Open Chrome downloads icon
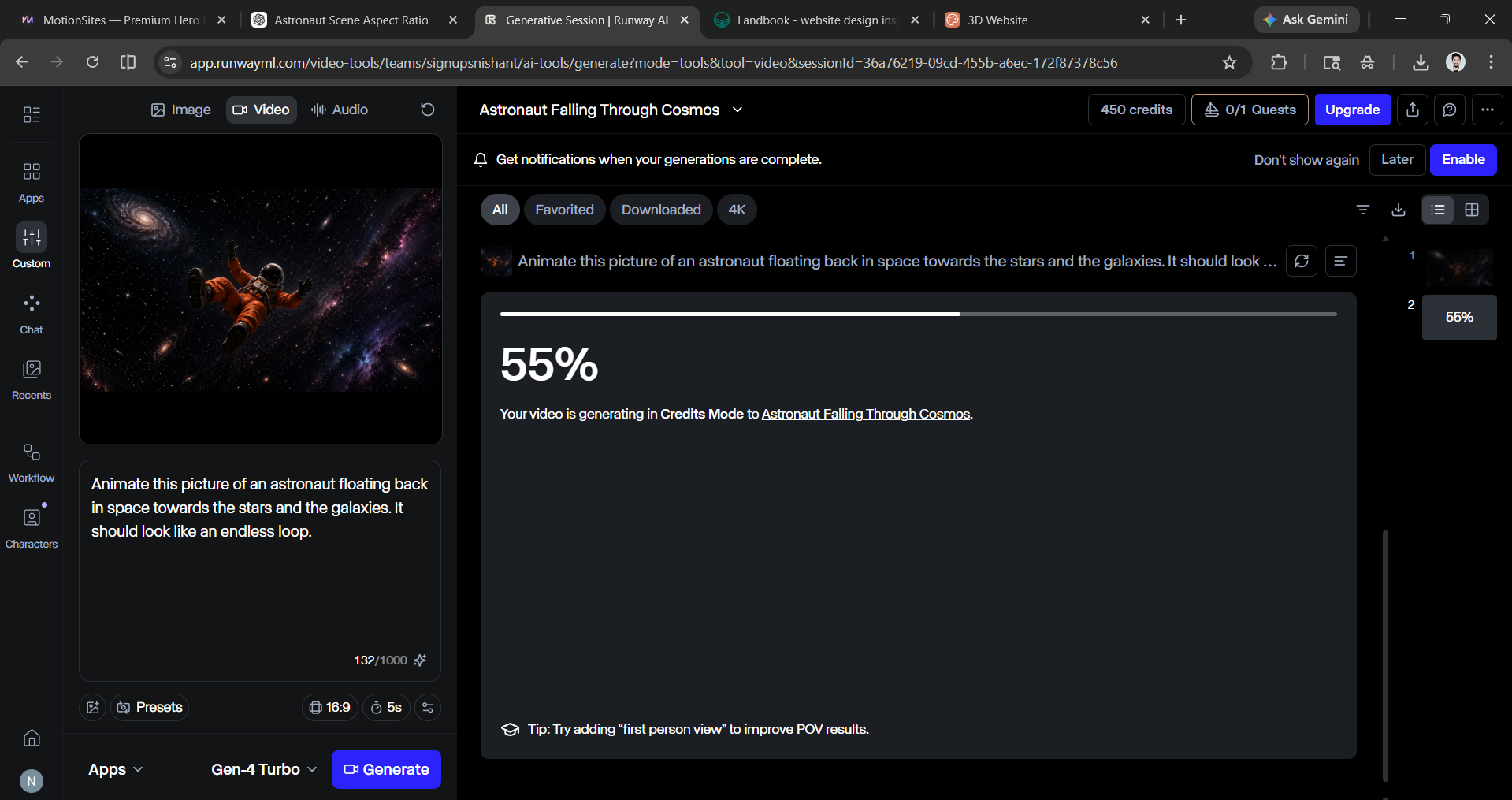Viewport: 1512px width, 800px height. click(x=1421, y=62)
